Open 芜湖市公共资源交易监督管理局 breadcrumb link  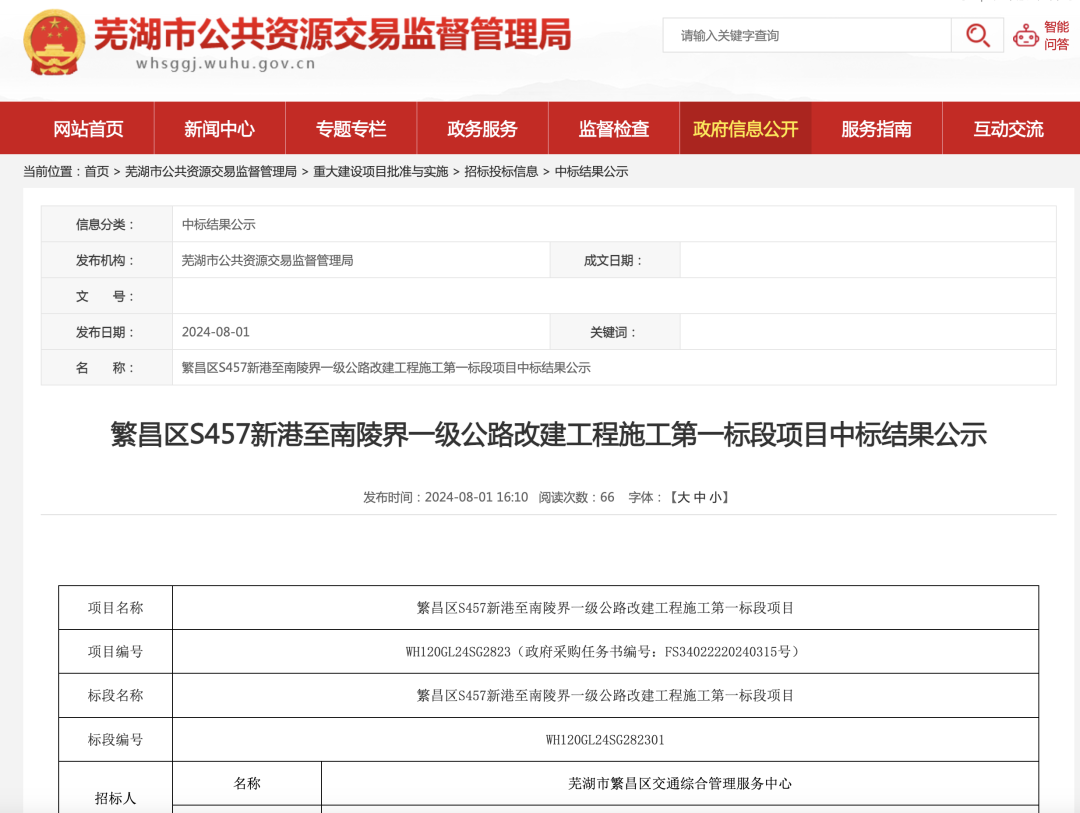click(x=211, y=172)
